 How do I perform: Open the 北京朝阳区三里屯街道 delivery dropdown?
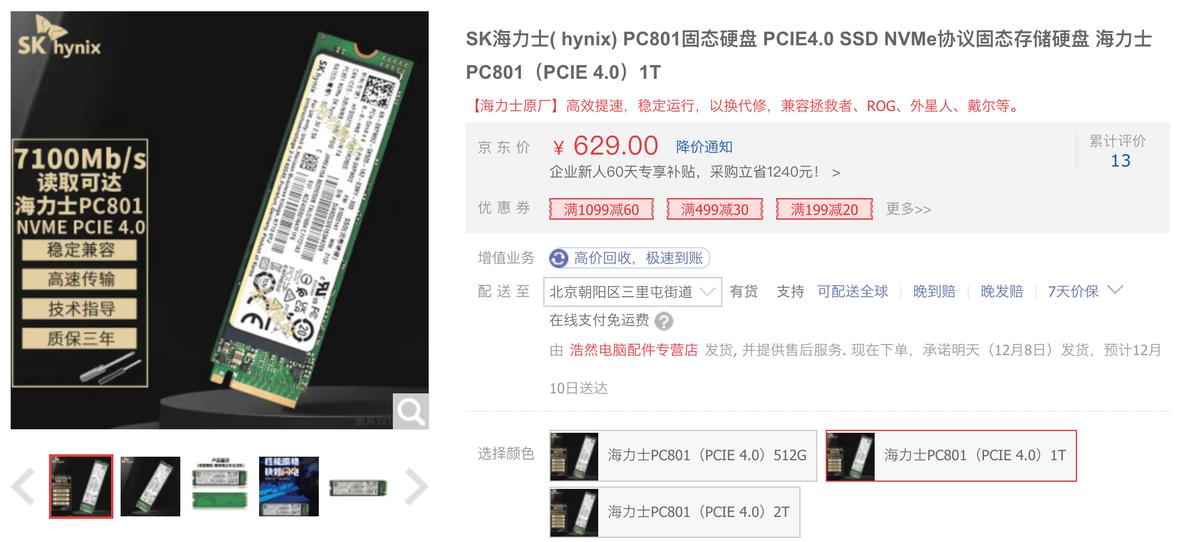632,292
